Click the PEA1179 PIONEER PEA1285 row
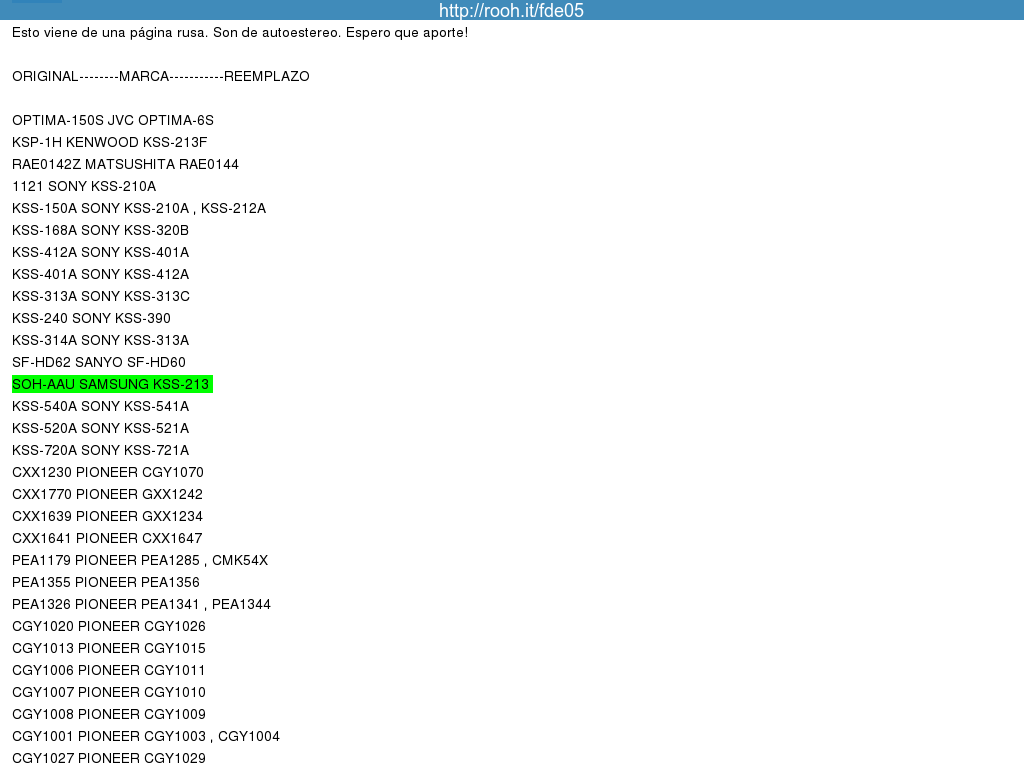 tap(139, 560)
